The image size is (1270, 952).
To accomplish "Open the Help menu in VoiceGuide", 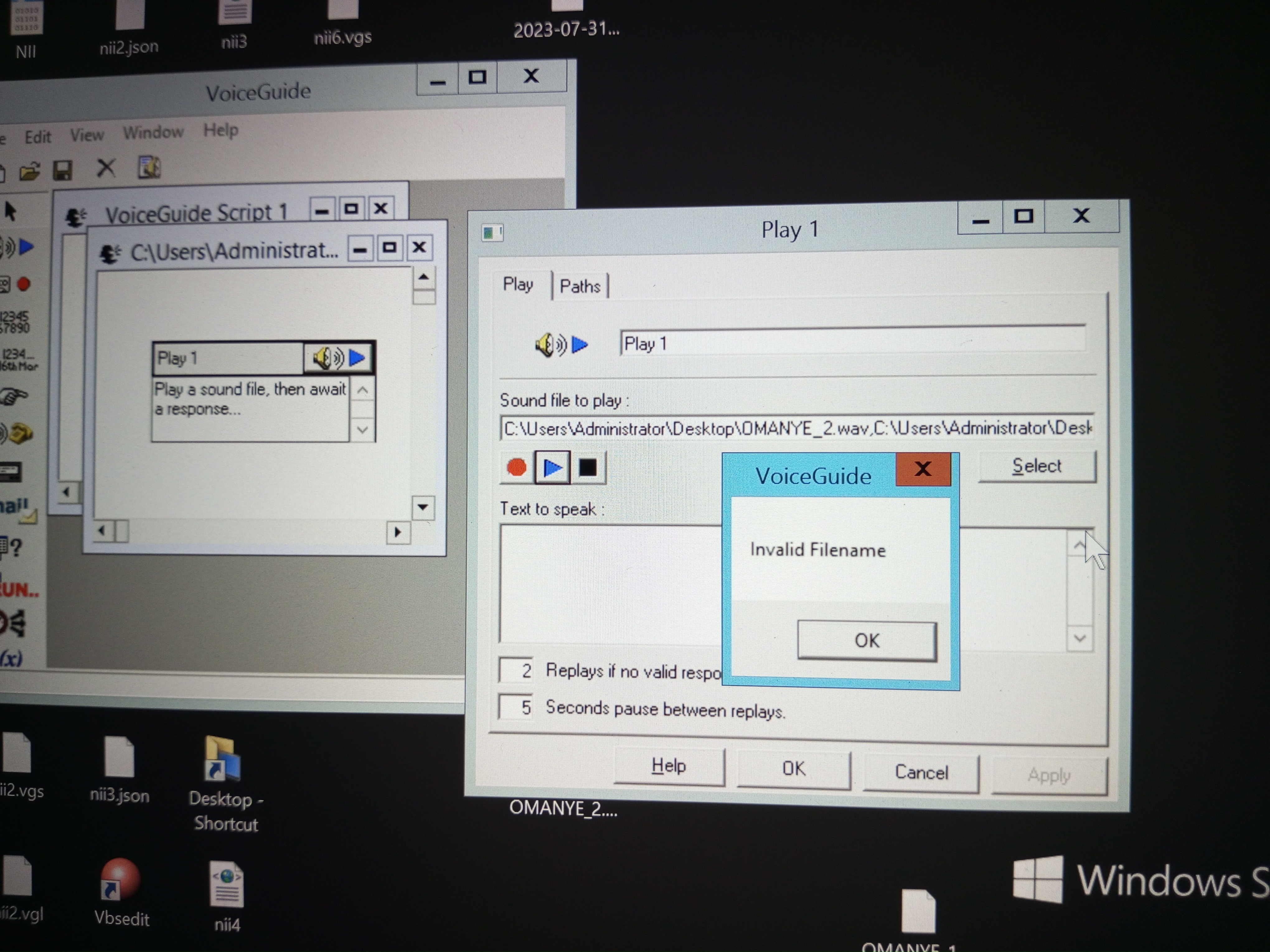I will (x=220, y=130).
